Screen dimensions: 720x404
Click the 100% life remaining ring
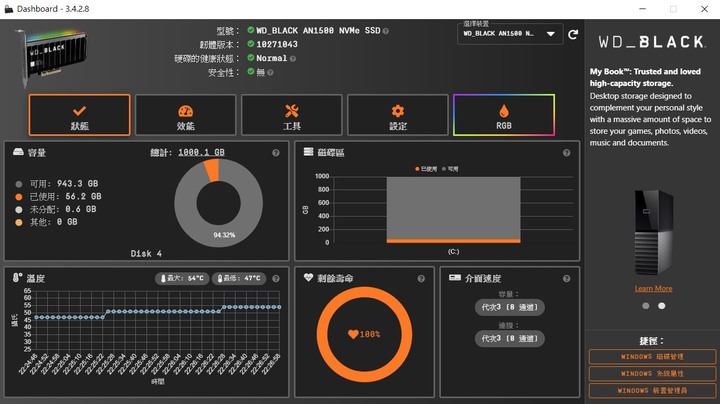[x=364, y=334]
